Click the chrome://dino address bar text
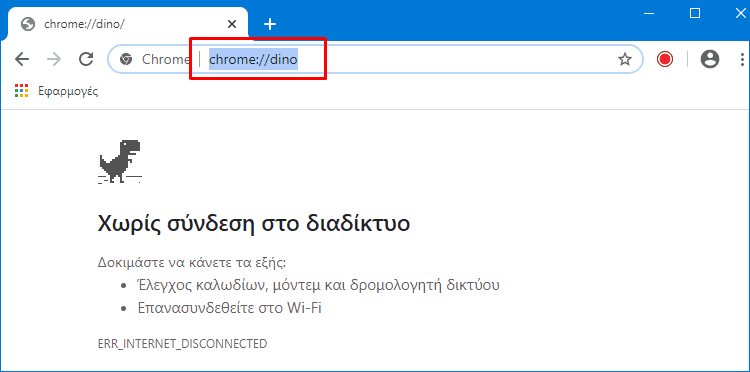750x372 pixels. point(254,60)
